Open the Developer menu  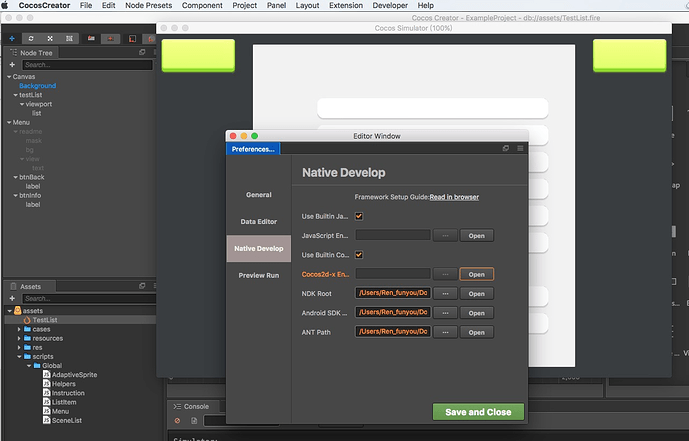pyautogui.click(x=390, y=5)
